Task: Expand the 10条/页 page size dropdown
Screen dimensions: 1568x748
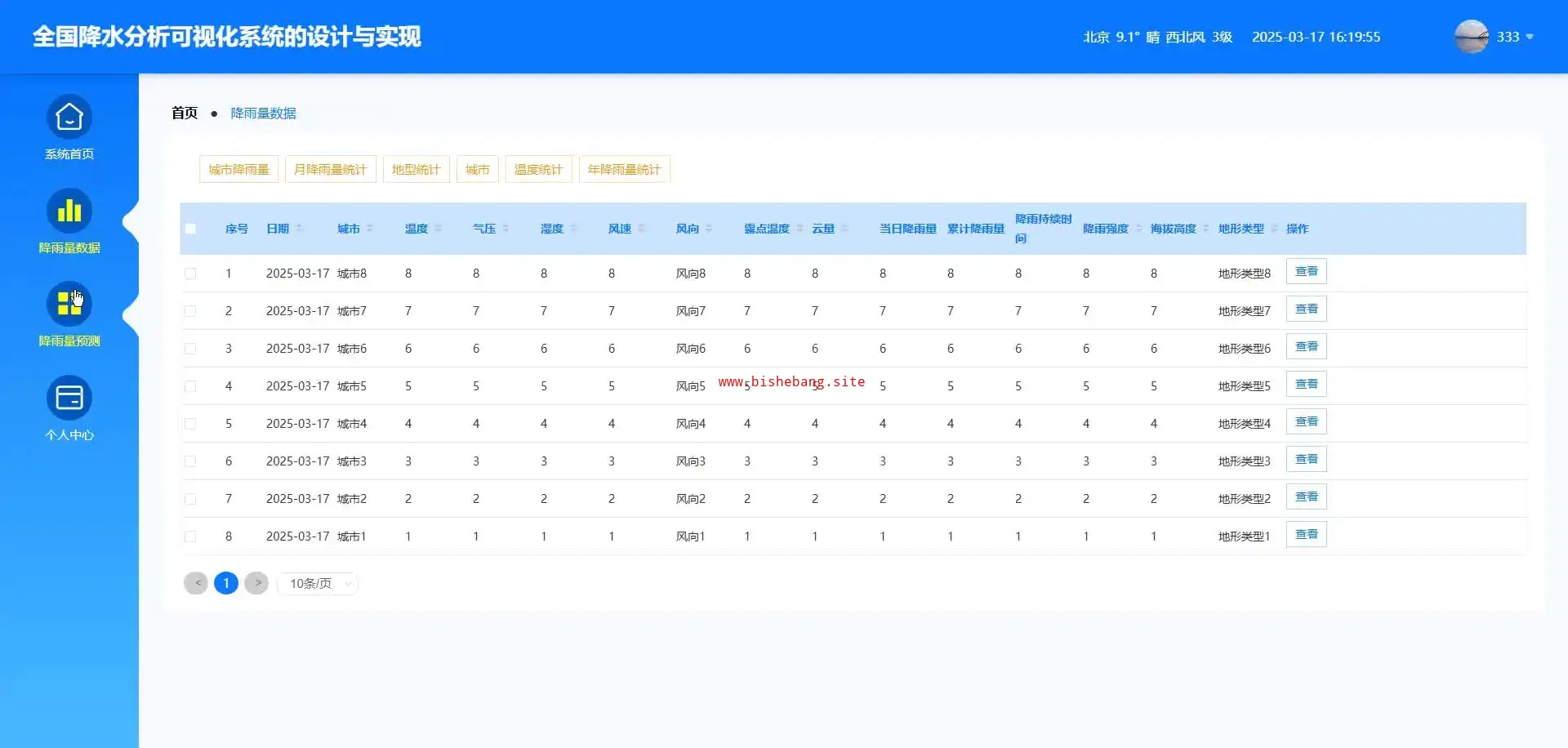Action: coord(318,584)
